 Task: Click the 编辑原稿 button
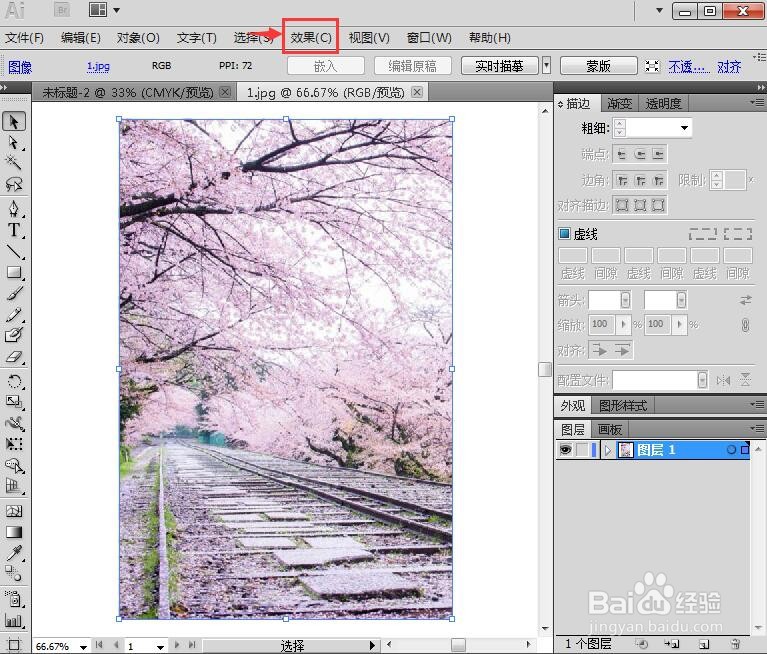(413, 66)
